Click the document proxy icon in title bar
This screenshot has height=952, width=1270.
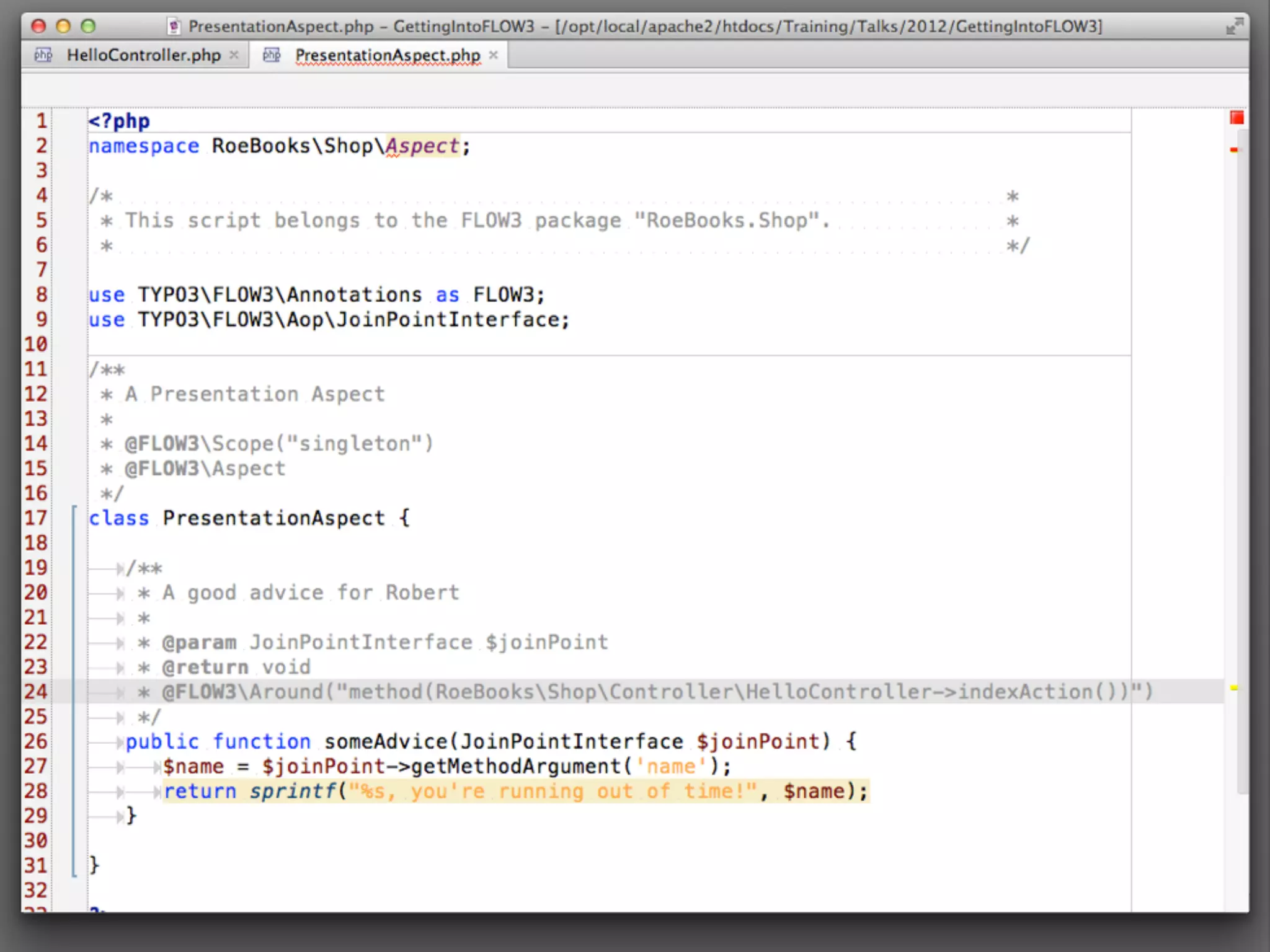[x=174, y=27]
